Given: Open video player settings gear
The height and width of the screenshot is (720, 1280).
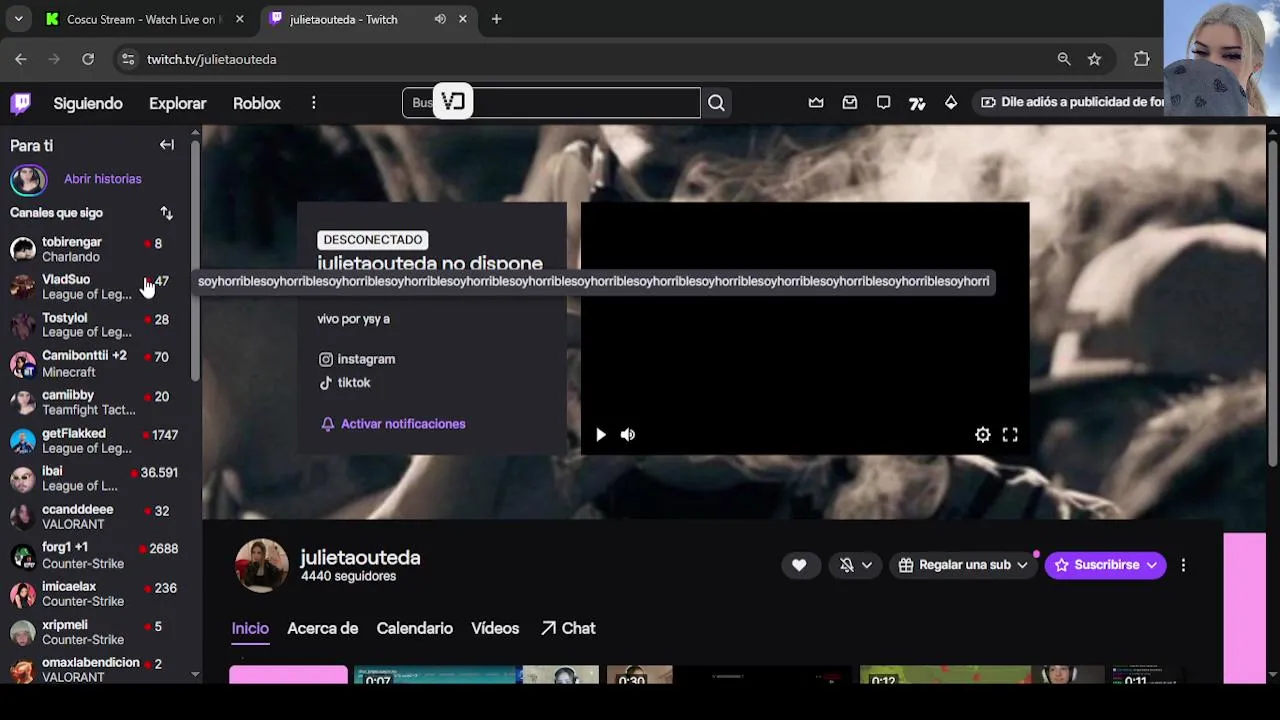Looking at the screenshot, I should click(x=983, y=434).
